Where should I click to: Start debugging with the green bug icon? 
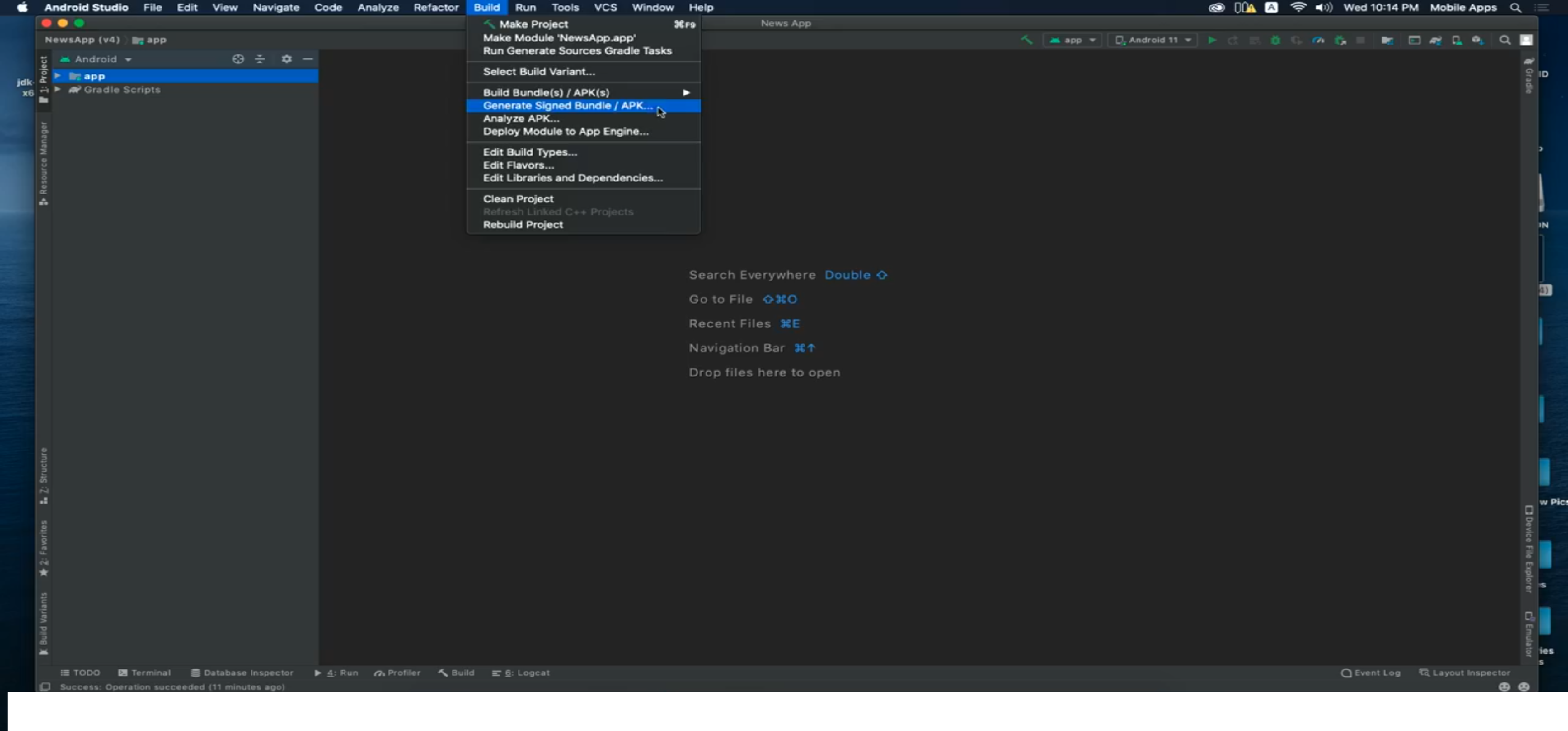pos(1275,40)
